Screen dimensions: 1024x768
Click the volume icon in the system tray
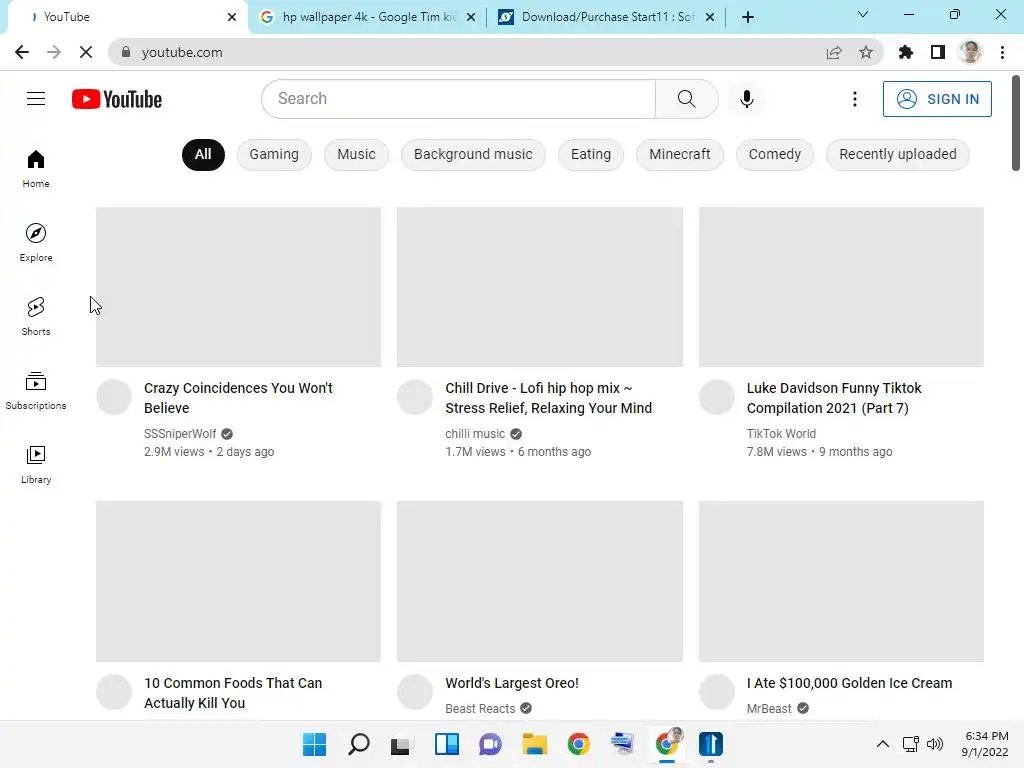point(935,744)
